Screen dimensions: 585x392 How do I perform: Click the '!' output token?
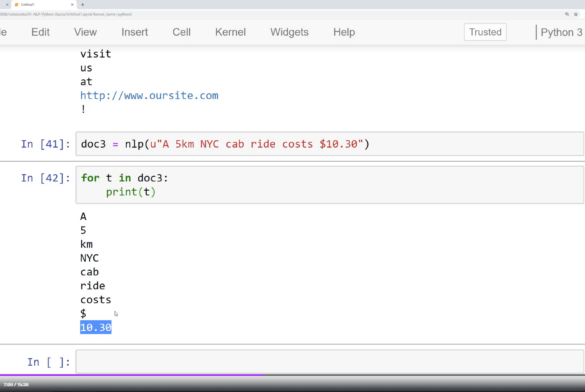[83, 109]
